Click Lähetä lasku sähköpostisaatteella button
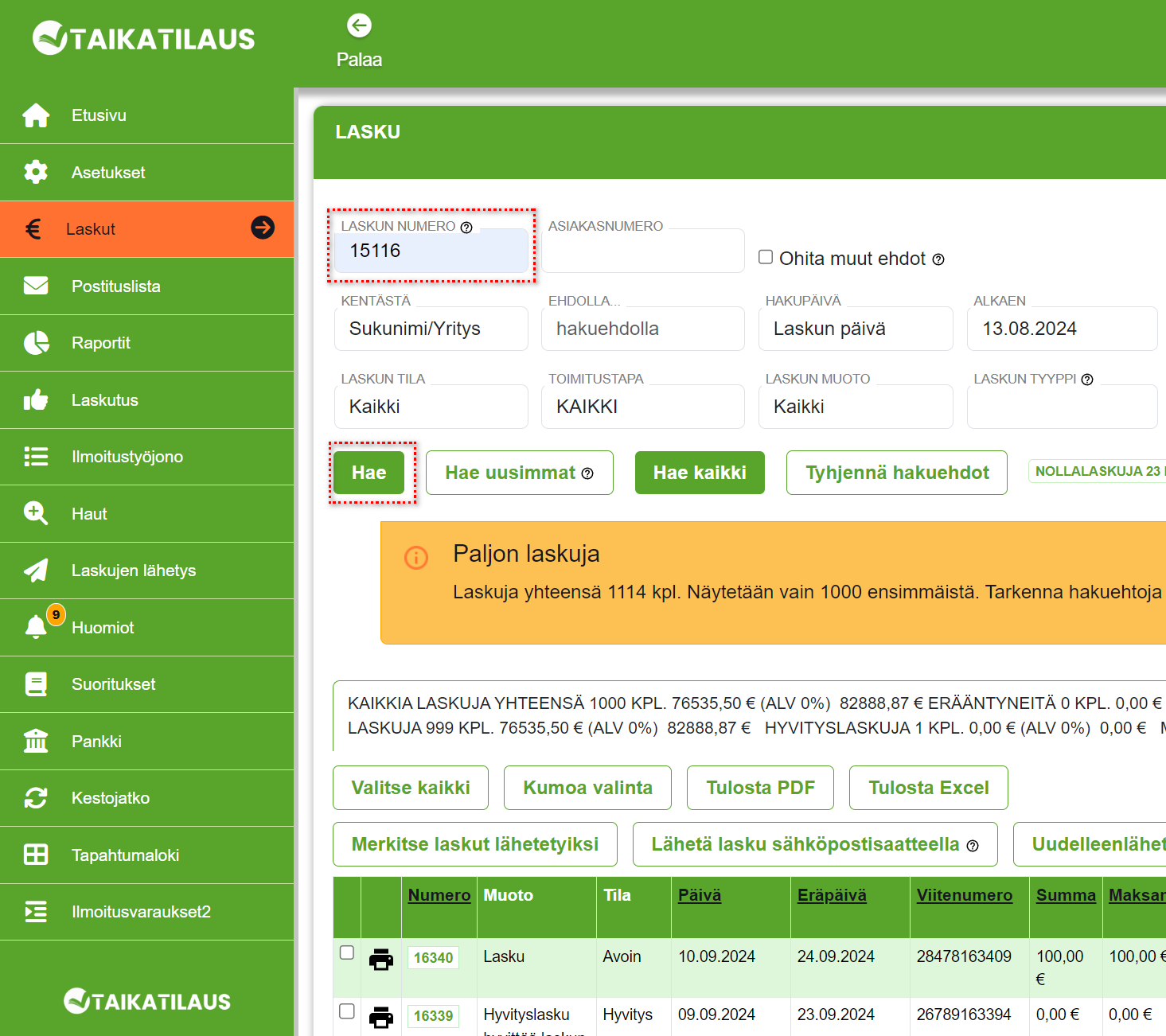 click(x=815, y=844)
